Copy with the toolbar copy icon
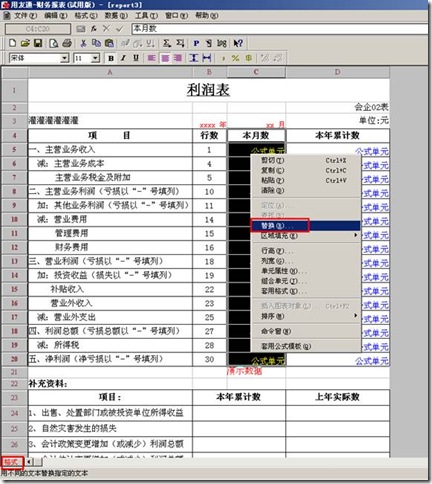 (x=96, y=43)
